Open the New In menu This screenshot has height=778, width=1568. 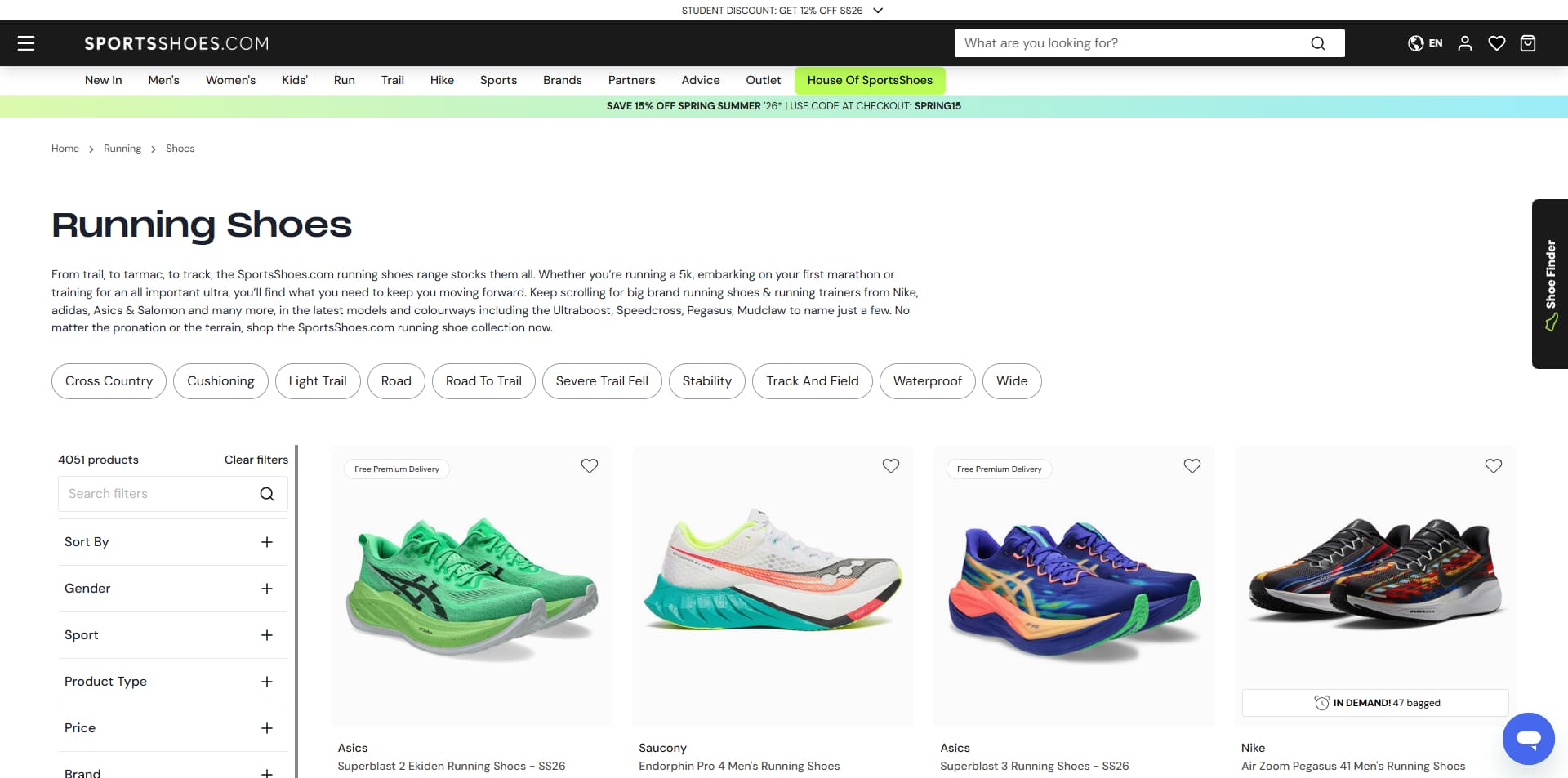click(103, 80)
